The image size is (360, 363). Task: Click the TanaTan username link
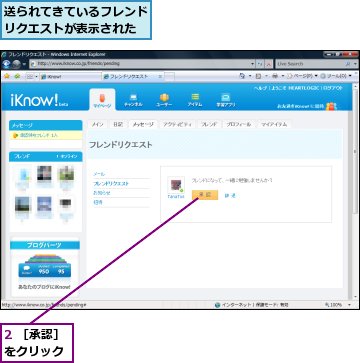(x=176, y=197)
